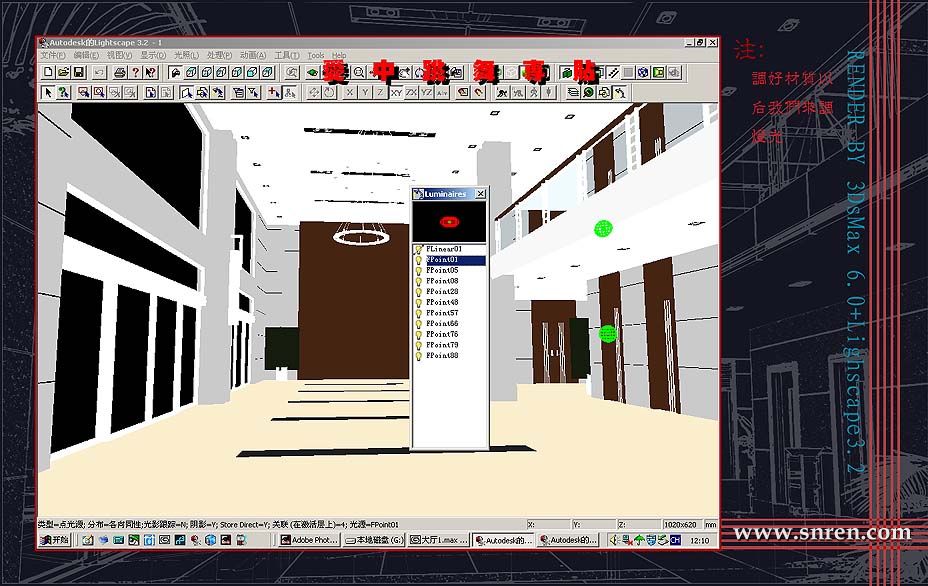Open the Tools menu
This screenshot has height=586, width=928.
315,55
